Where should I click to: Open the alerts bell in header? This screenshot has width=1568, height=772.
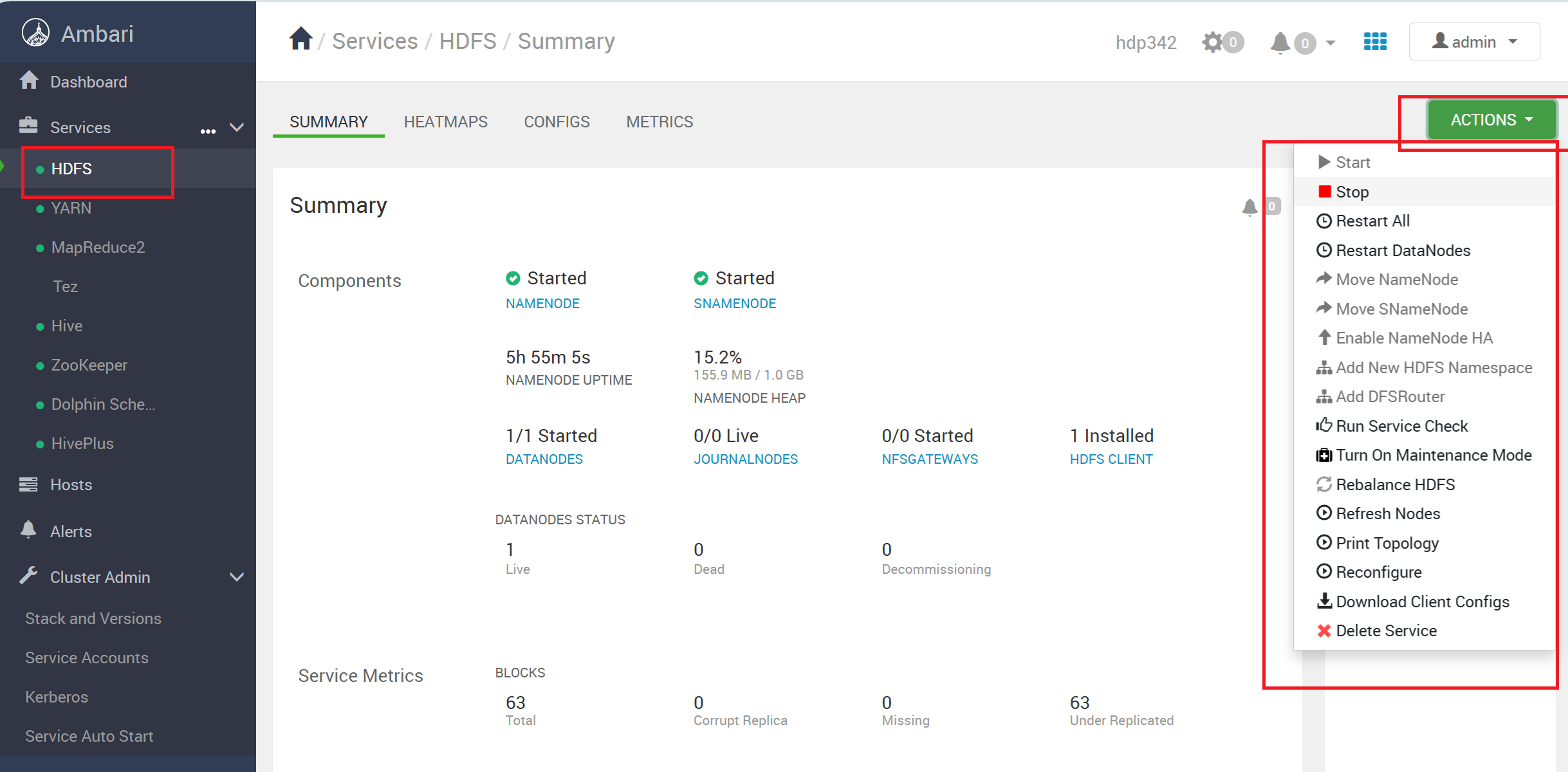click(x=1280, y=43)
